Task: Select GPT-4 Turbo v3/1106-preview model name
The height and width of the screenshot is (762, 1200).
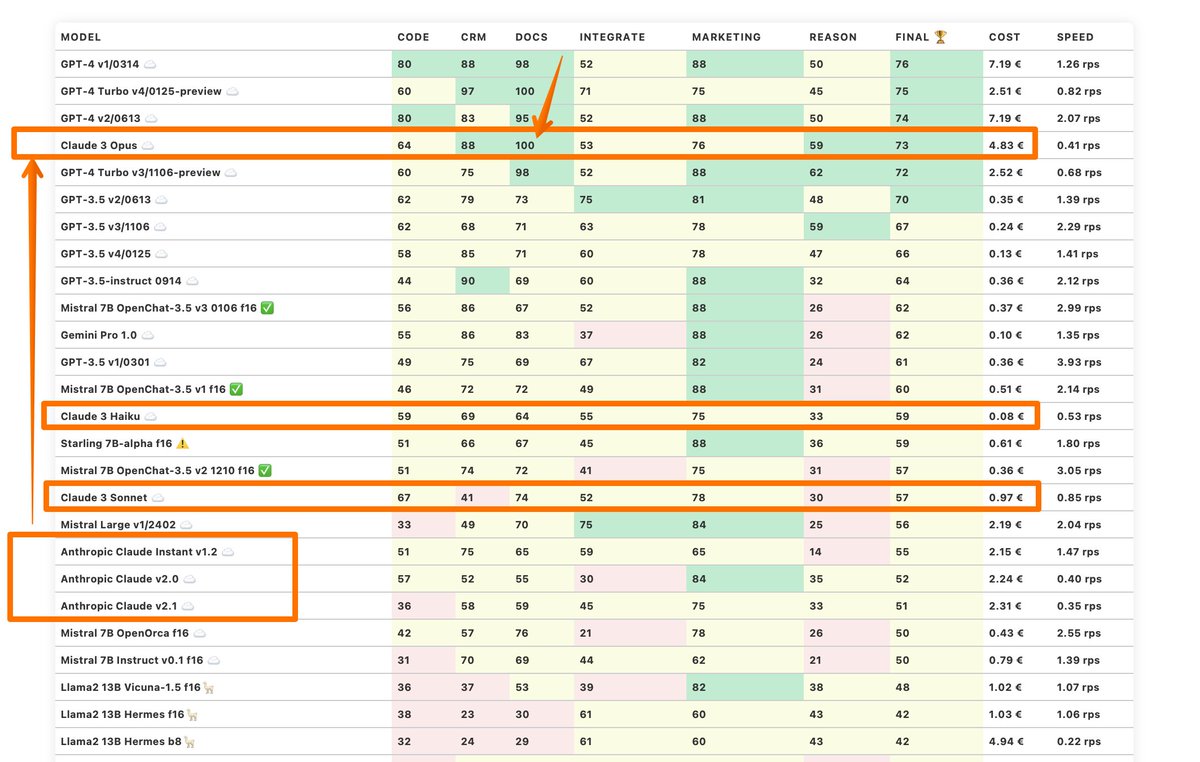Action: [x=140, y=172]
